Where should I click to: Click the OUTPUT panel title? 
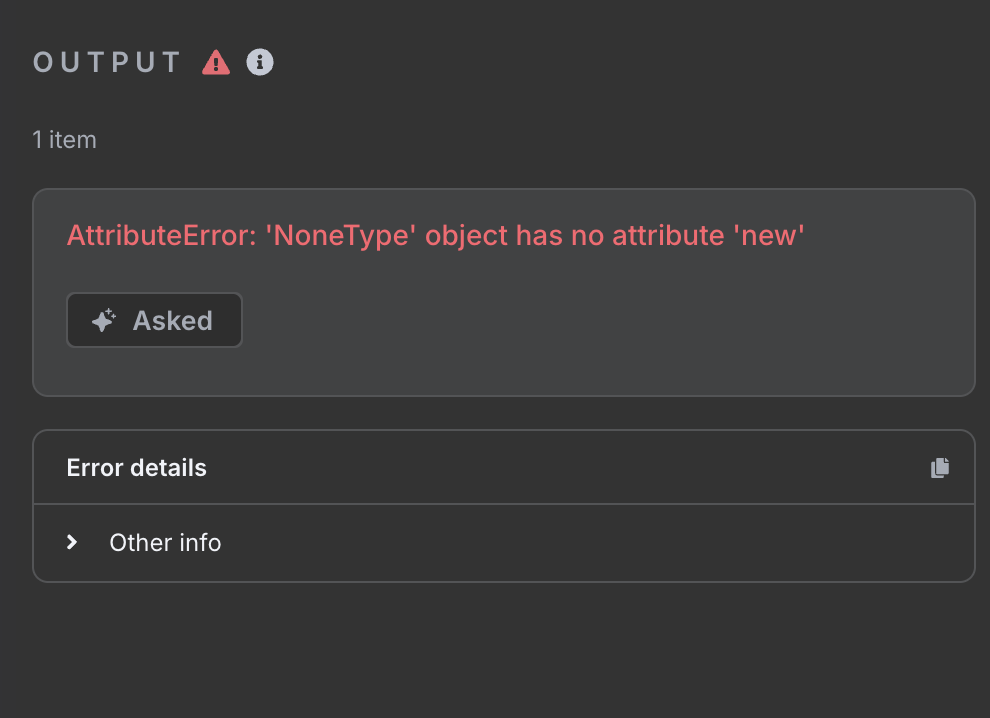pyautogui.click(x=107, y=63)
